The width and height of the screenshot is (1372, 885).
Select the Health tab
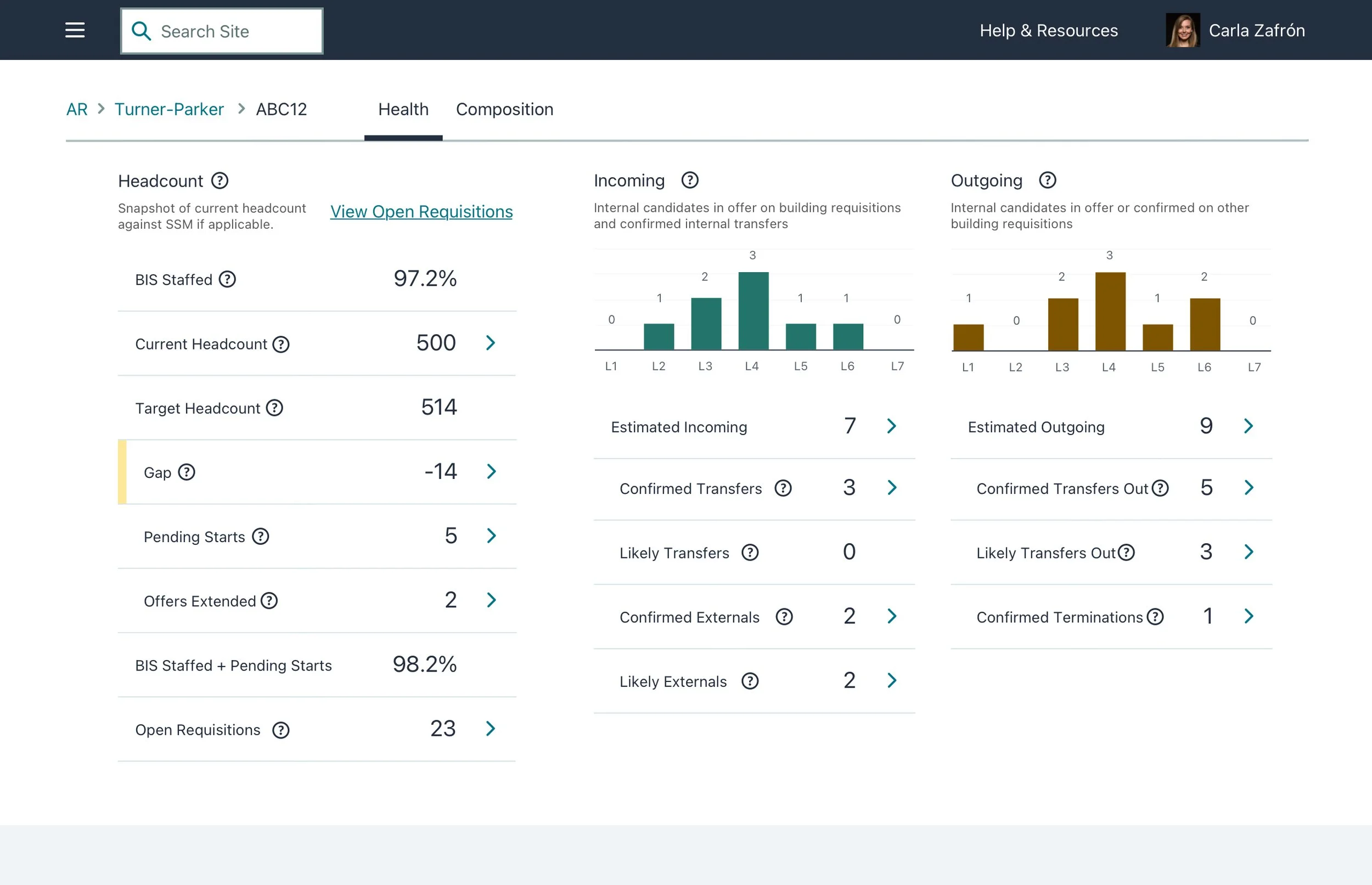pyautogui.click(x=403, y=109)
